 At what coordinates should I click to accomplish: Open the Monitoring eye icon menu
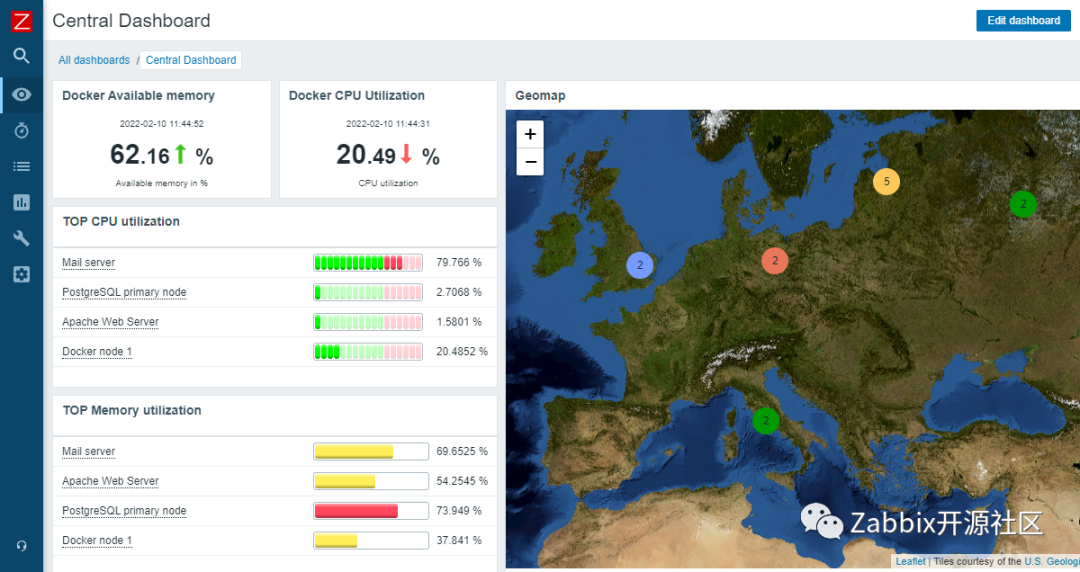click(x=21, y=94)
